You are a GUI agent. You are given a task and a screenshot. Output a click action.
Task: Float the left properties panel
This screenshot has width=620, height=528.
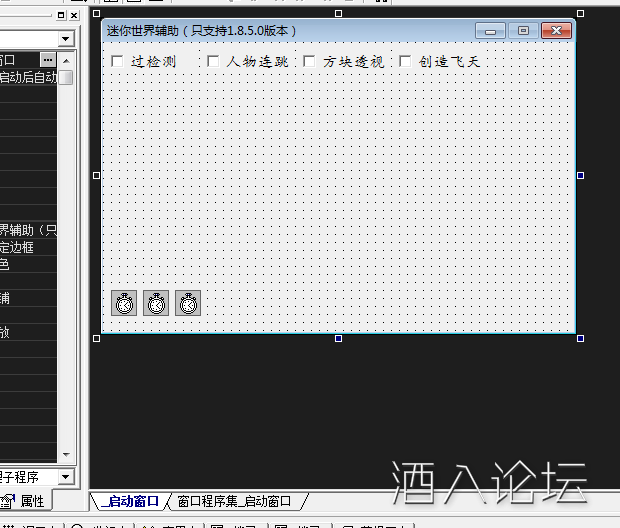(x=60, y=16)
